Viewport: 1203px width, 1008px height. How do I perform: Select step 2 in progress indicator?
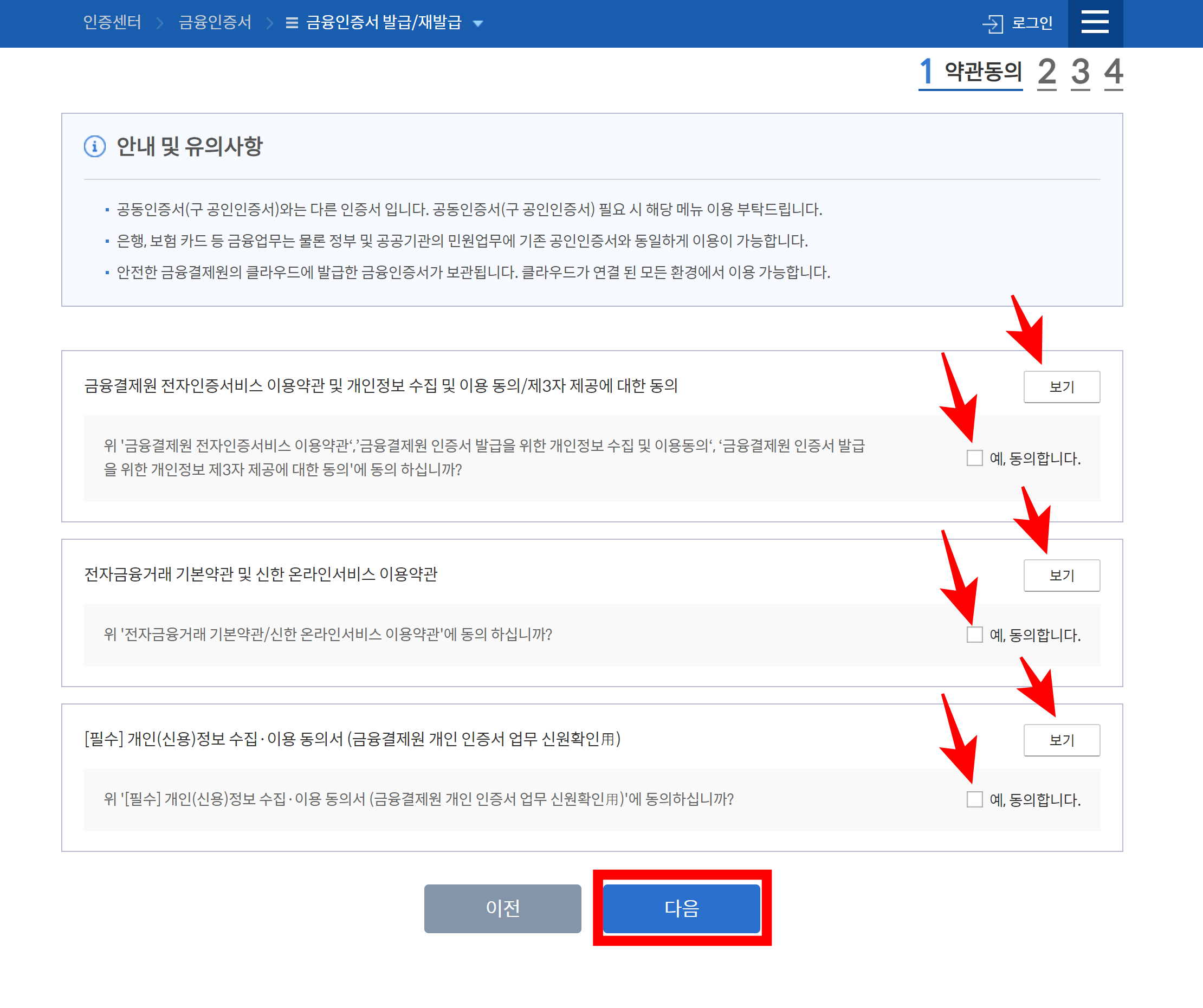pyautogui.click(x=1046, y=72)
